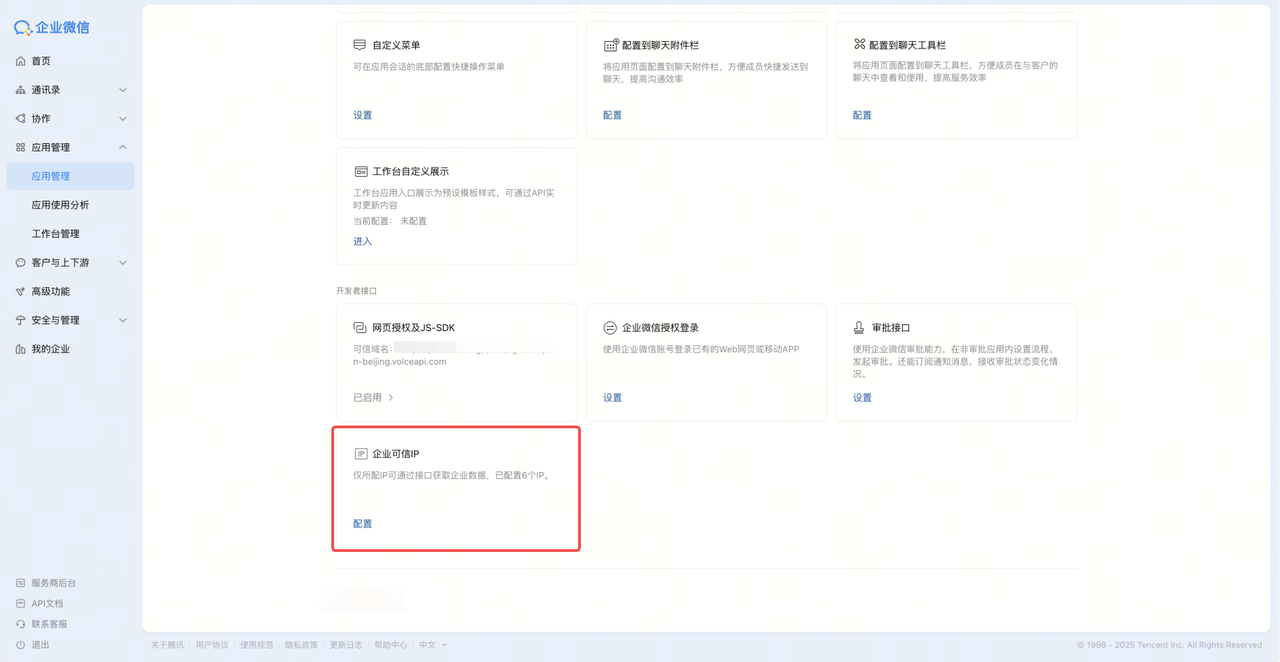The height and width of the screenshot is (662, 1280).
Task: Click 设置 under 自定义菜单
Action: (362, 116)
